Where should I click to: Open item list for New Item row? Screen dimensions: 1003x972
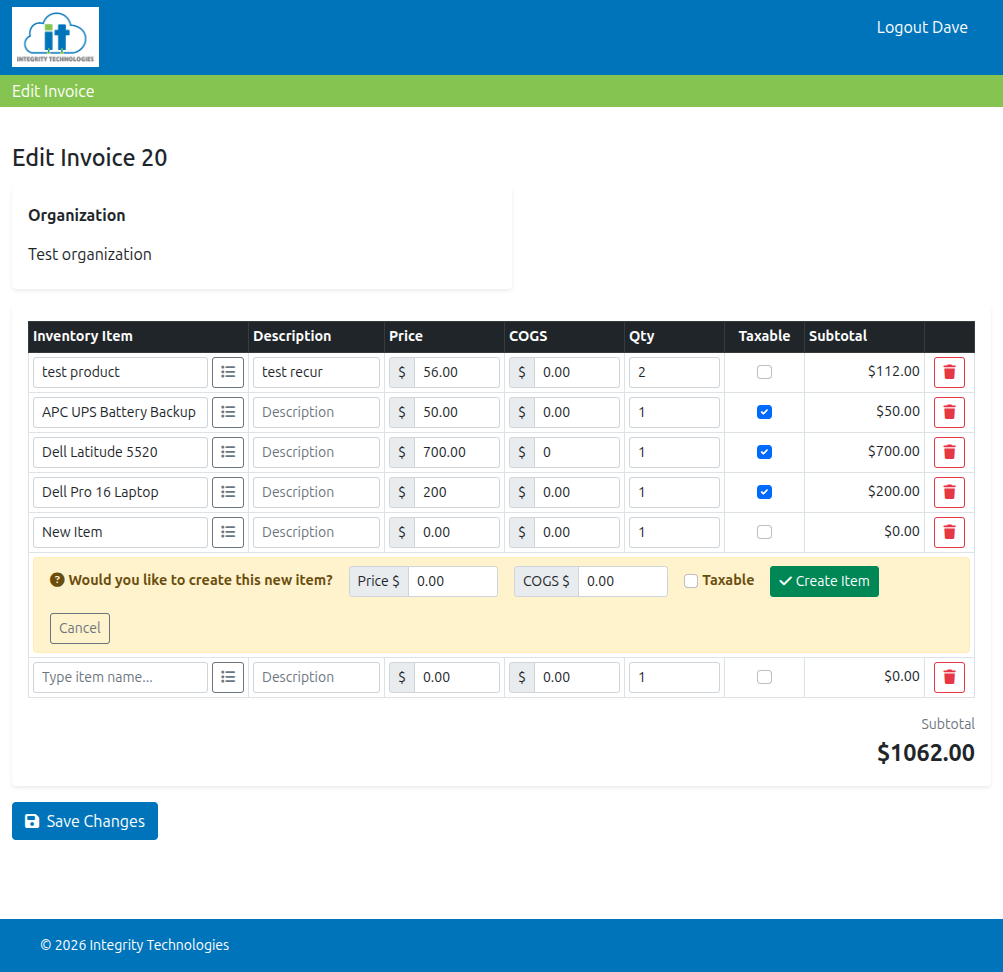point(228,532)
